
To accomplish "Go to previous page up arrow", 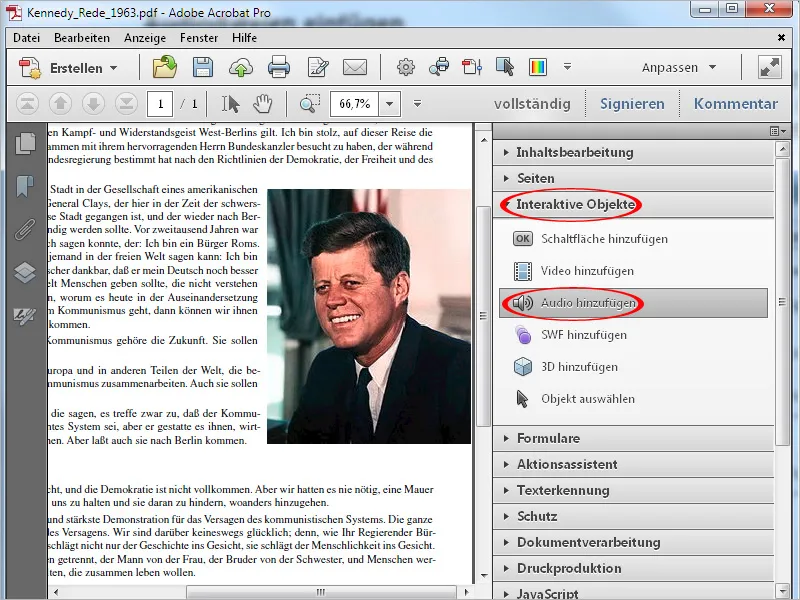I will (x=60, y=104).
